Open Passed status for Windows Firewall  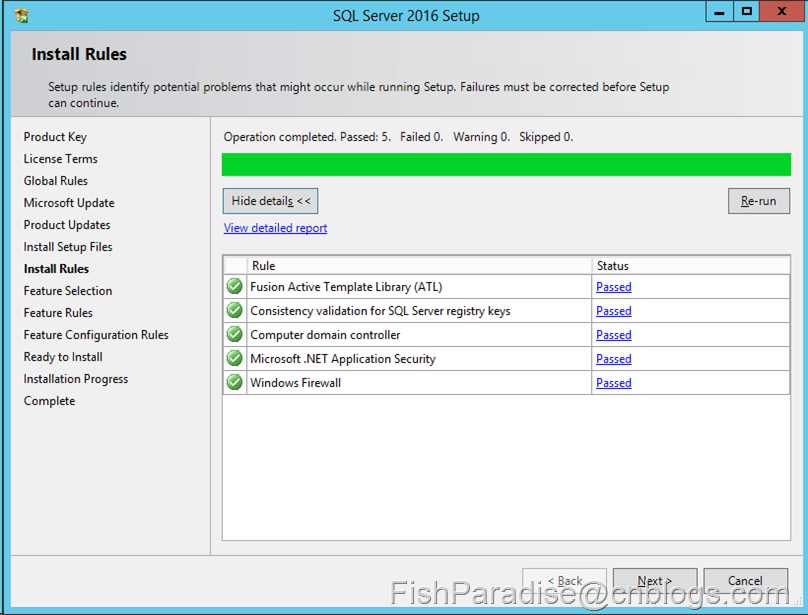tap(613, 383)
